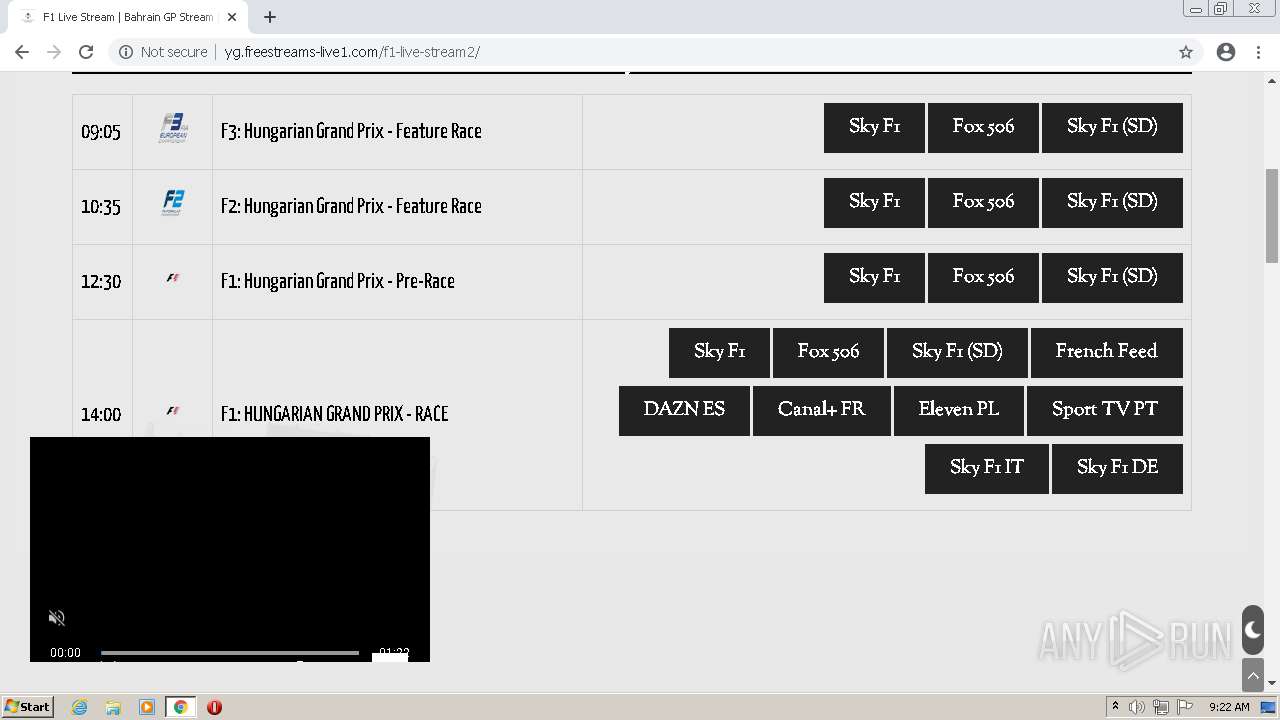Screen dimensions: 1280x720
Task: Open Fox 506 for F1 Pre-Race
Action: [983, 278]
